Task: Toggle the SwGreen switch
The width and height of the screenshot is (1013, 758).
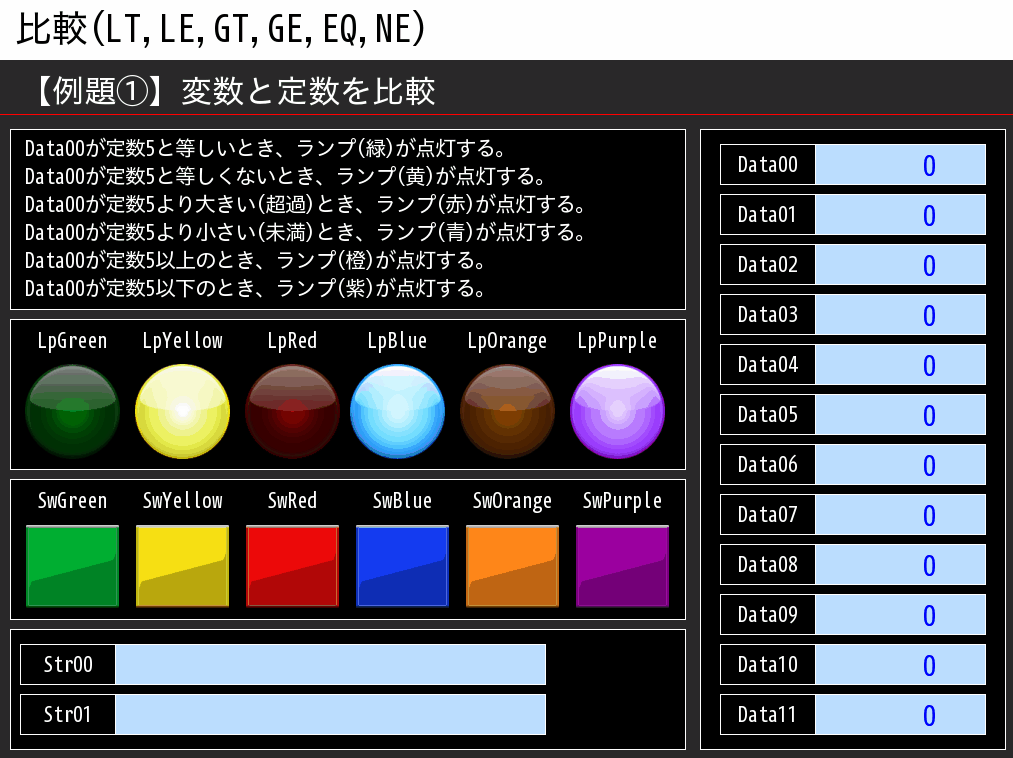Action: point(72,566)
